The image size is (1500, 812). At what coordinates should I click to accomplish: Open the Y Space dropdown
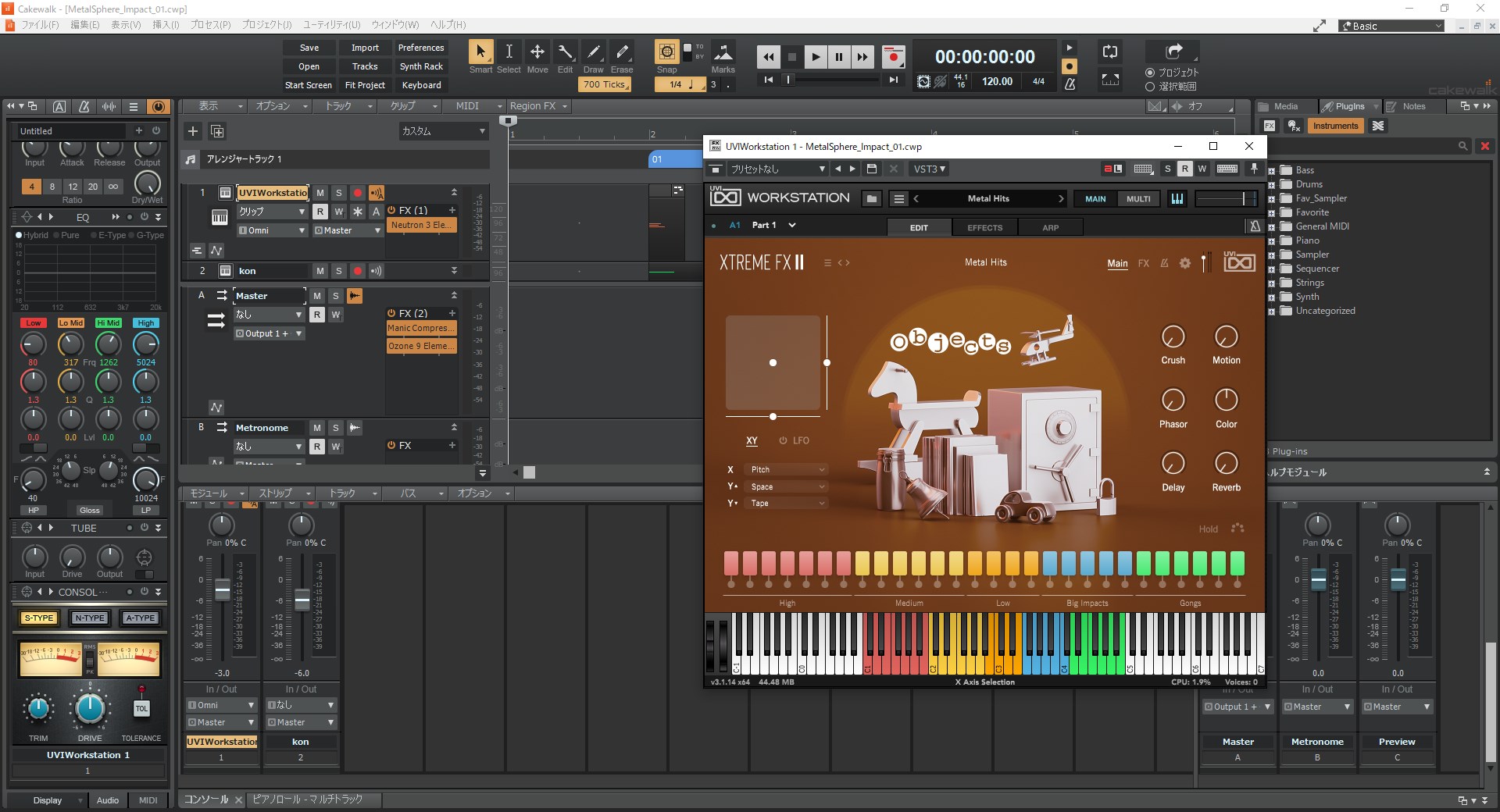coord(787,487)
